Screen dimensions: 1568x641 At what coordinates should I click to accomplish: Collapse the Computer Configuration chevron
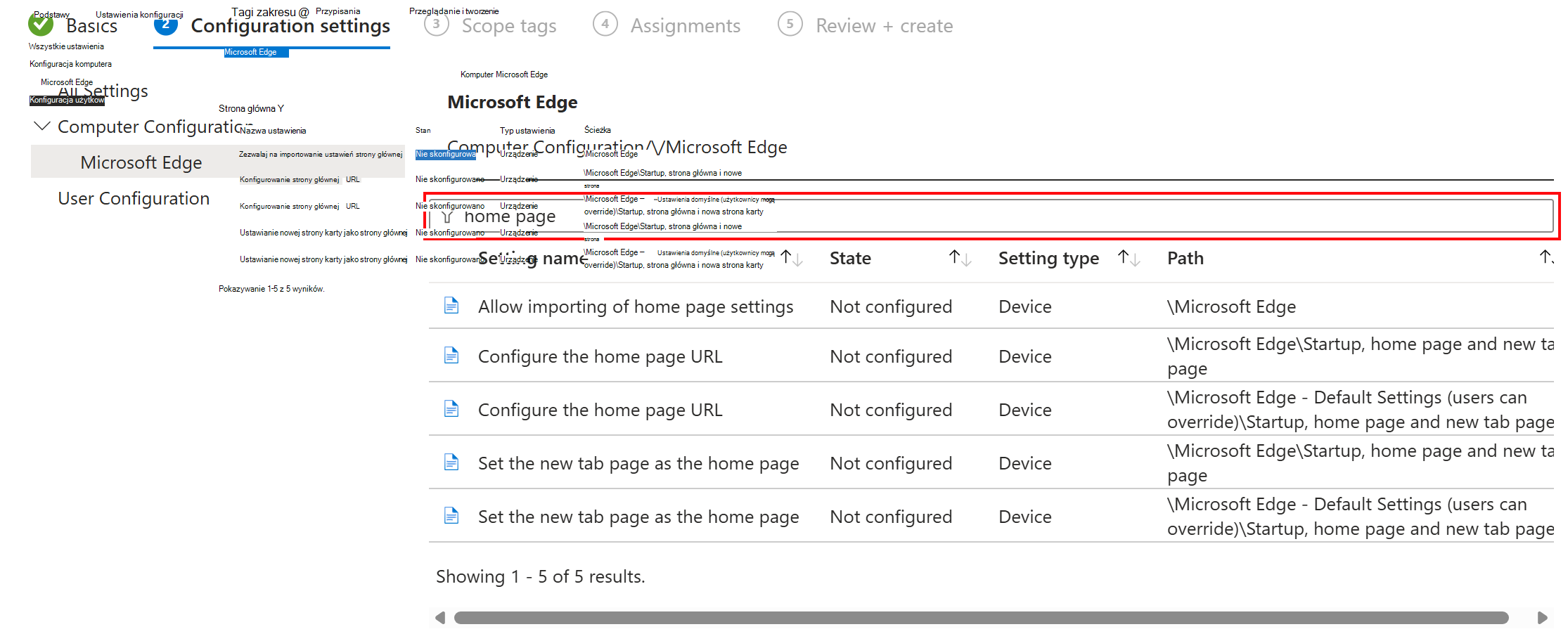[42, 127]
